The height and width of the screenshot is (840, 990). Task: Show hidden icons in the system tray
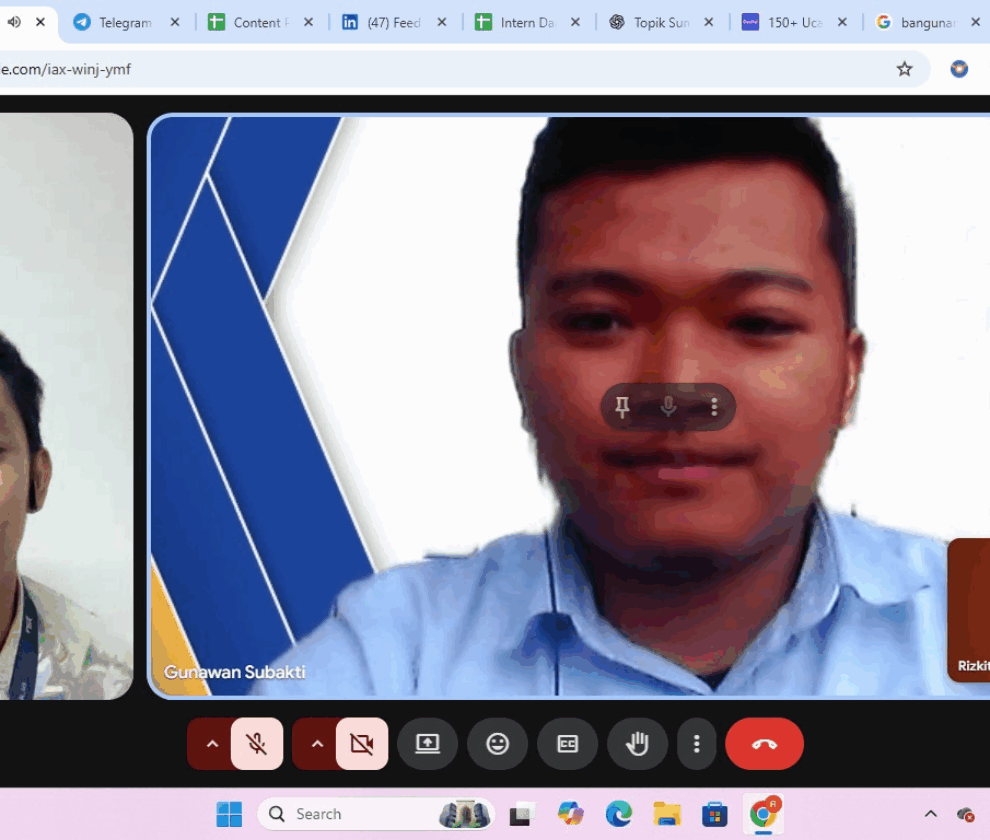pos(930,814)
